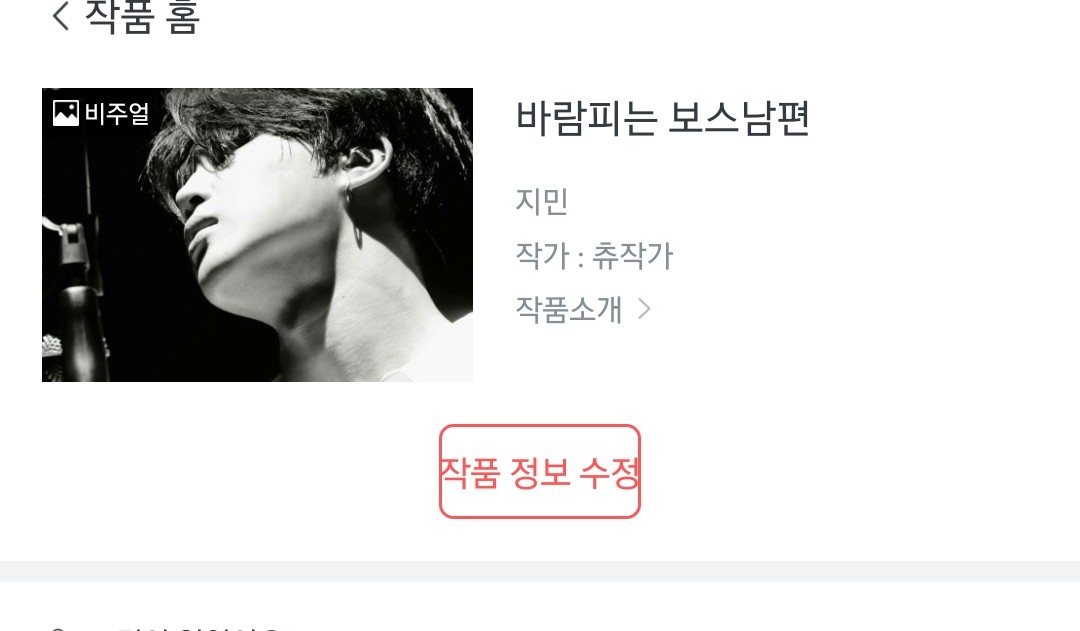Select the 지민 character label
The width and height of the screenshot is (1080, 631).
click(541, 201)
